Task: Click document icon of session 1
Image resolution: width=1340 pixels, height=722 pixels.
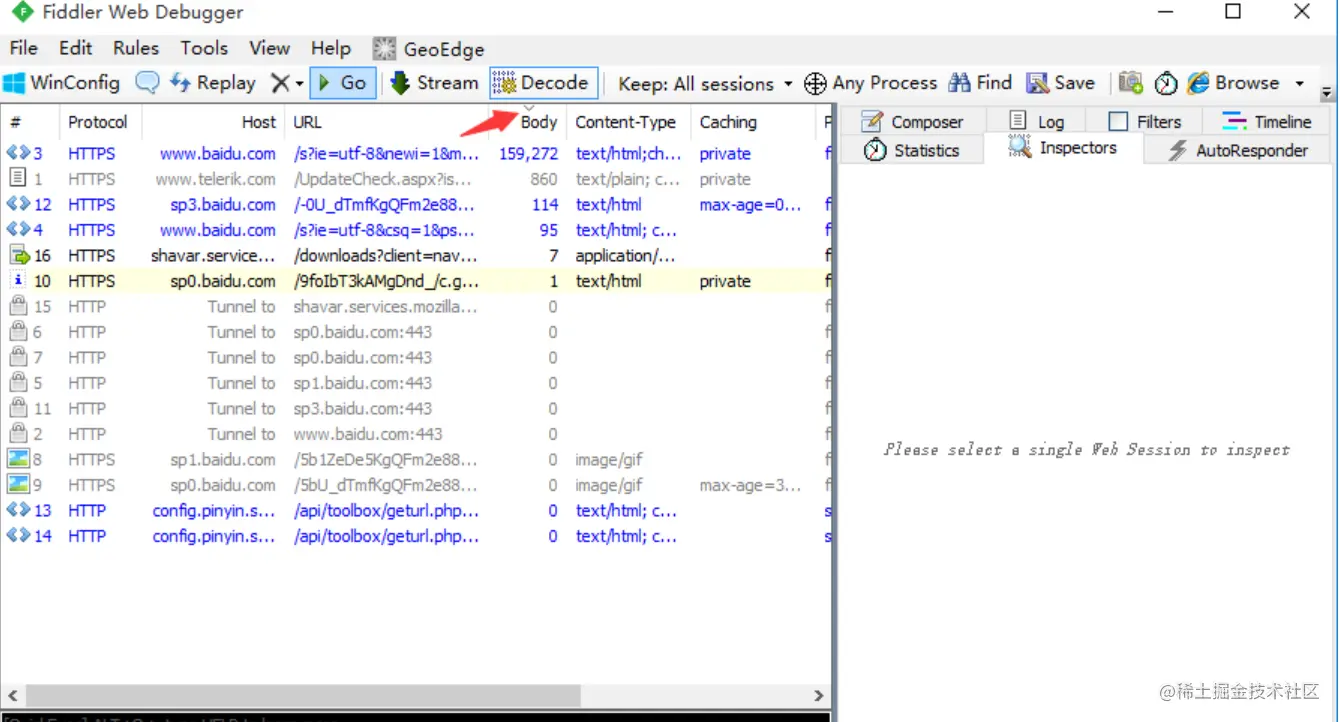Action: 18,179
